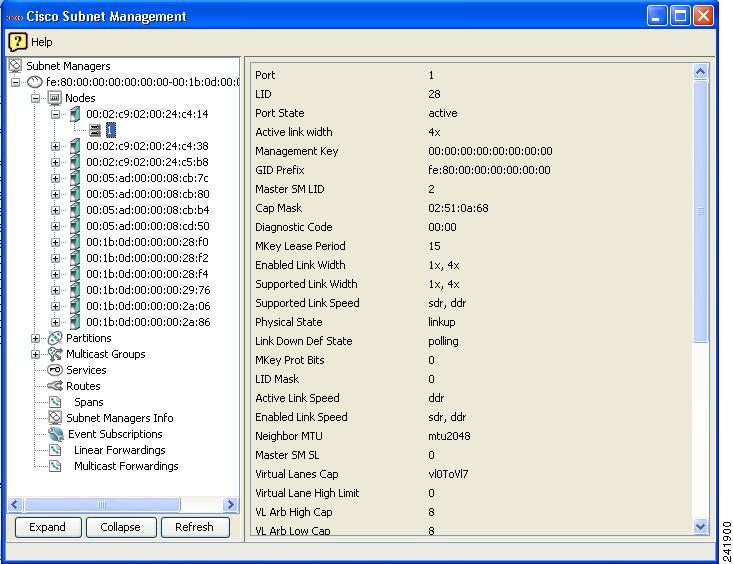Click the GID Prefix value
The image size is (733, 564).
point(489,170)
